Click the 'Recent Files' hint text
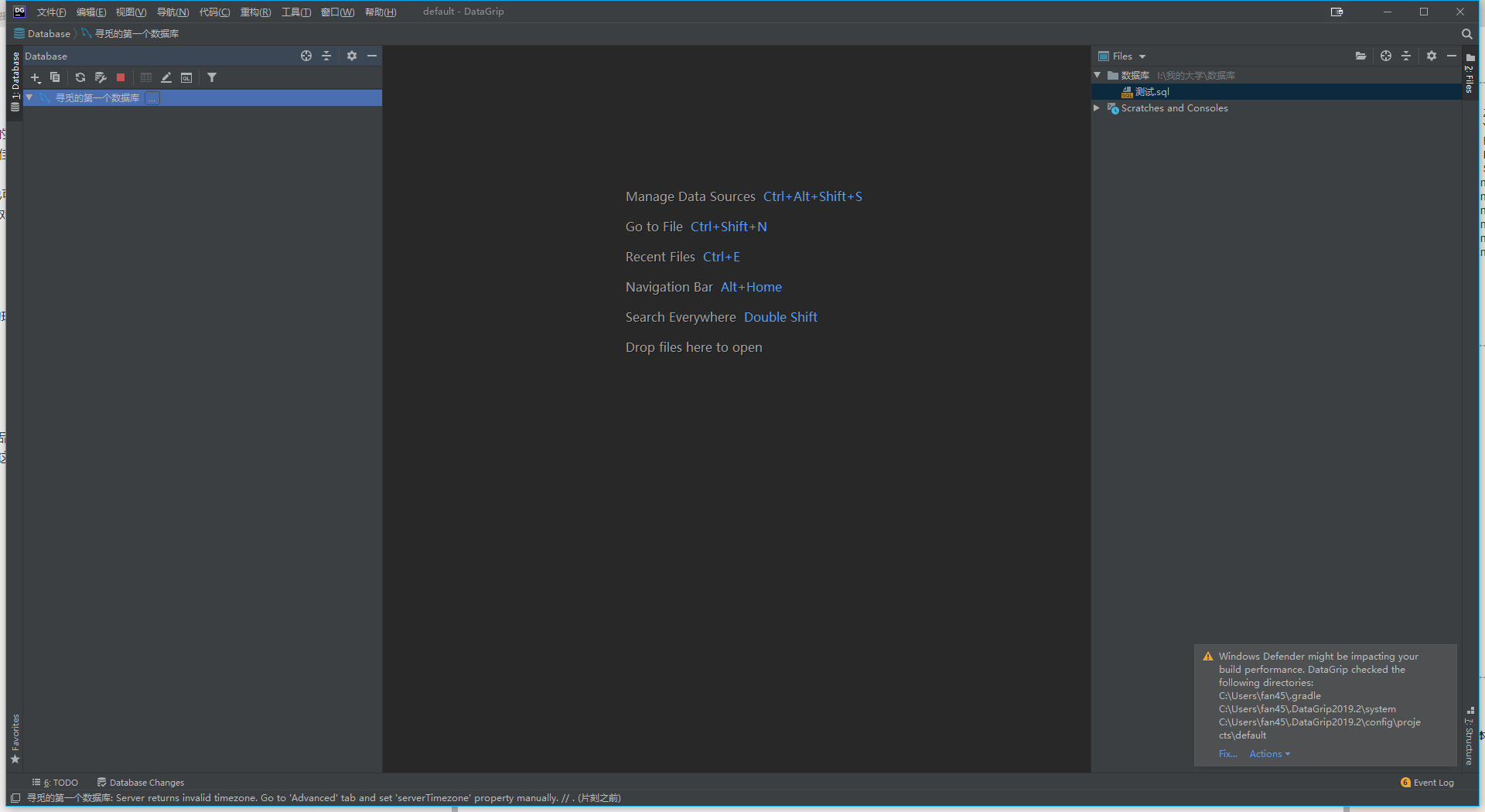Image resolution: width=1485 pixels, height=812 pixels. [x=660, y=257]
